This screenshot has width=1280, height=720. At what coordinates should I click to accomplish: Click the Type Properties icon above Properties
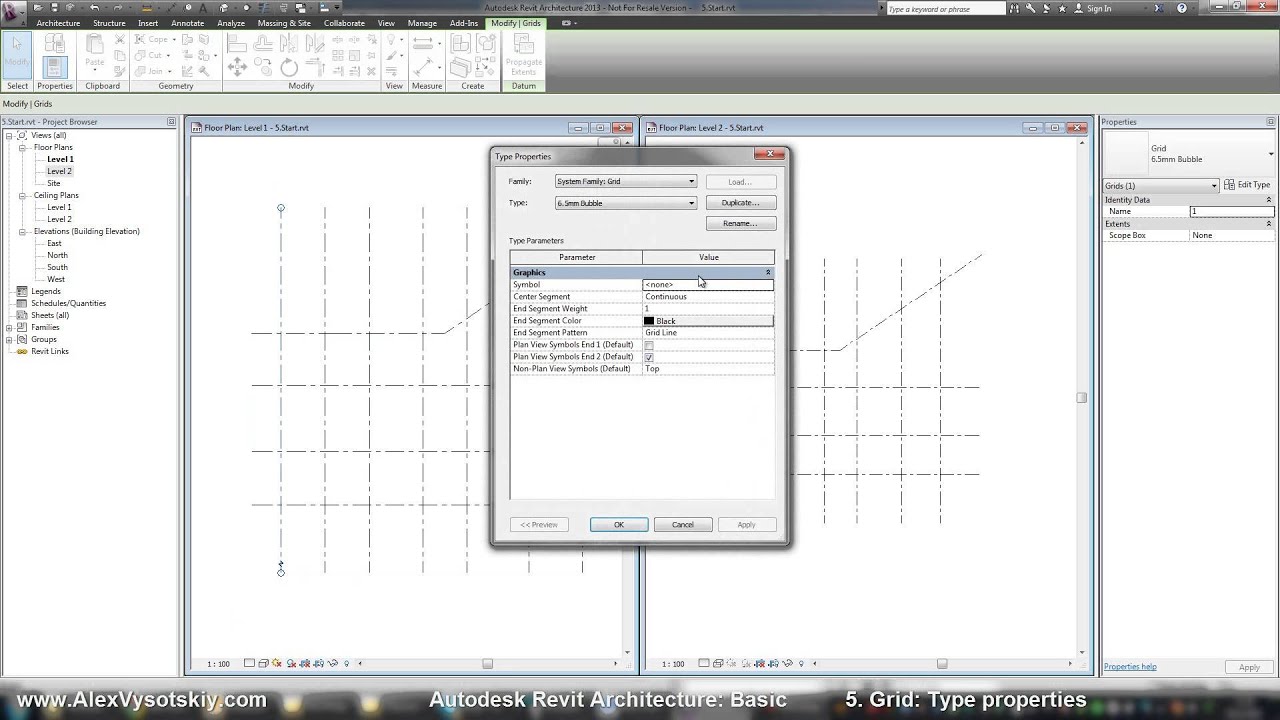[x=55, y=44]
